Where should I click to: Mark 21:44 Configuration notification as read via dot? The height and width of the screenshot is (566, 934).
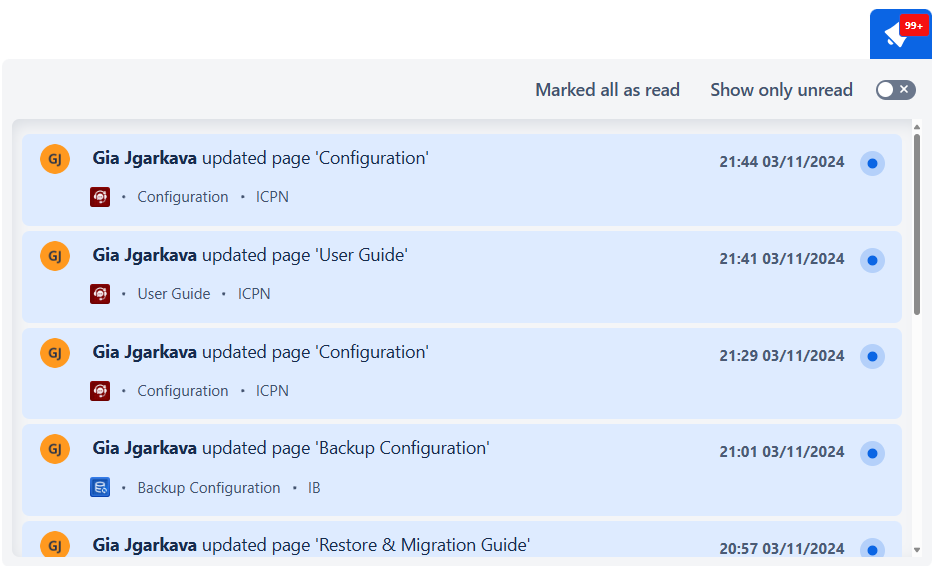tap(872, 163)
